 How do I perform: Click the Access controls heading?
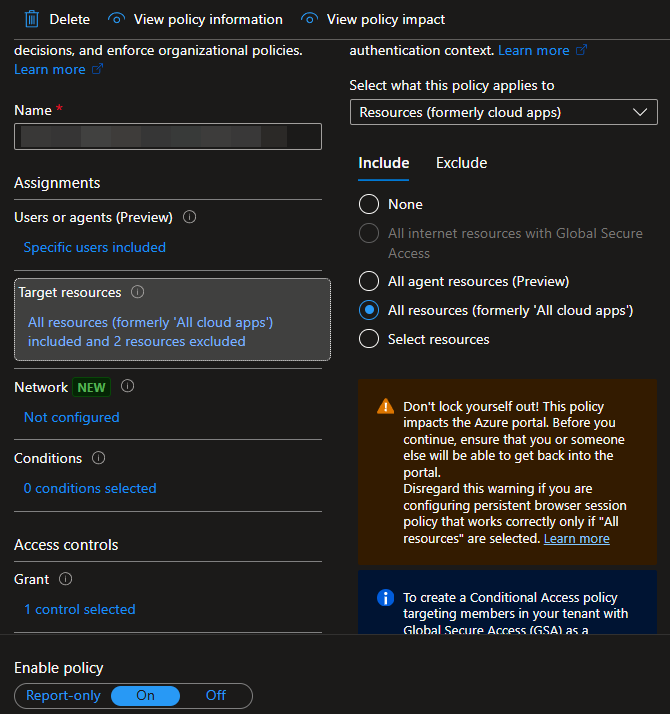[x=66, y=545]
